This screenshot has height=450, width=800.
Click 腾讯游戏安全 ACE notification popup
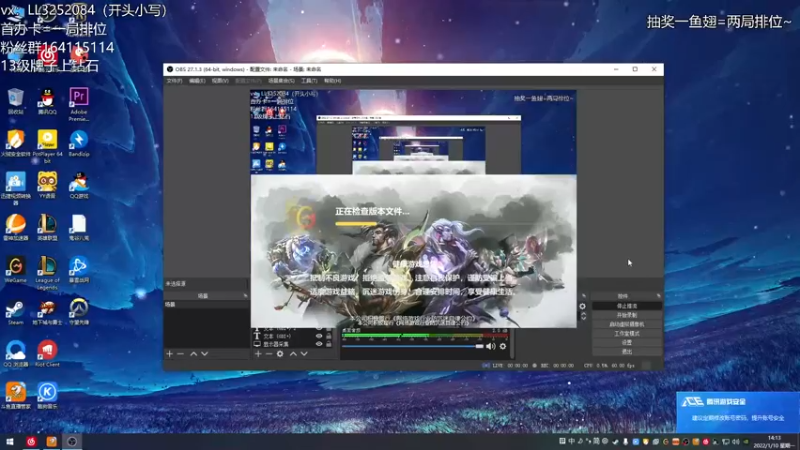[738, 412]
